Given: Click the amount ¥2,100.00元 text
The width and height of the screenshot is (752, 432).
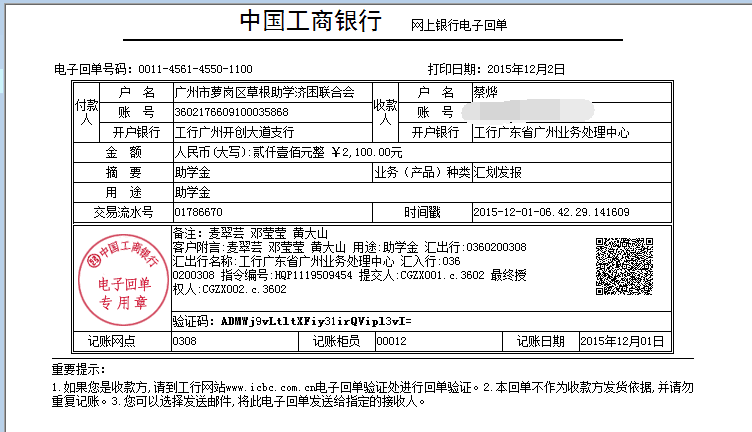Looking at the screenshot, I should 366,152.
